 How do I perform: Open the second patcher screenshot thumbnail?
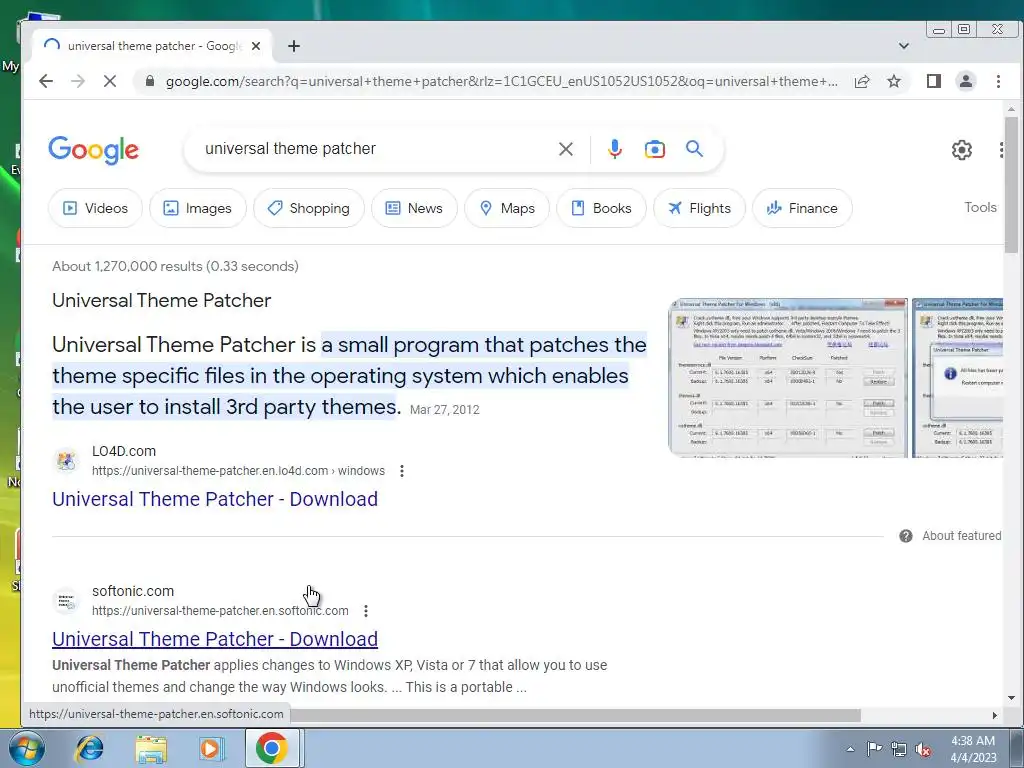point(957,377)
